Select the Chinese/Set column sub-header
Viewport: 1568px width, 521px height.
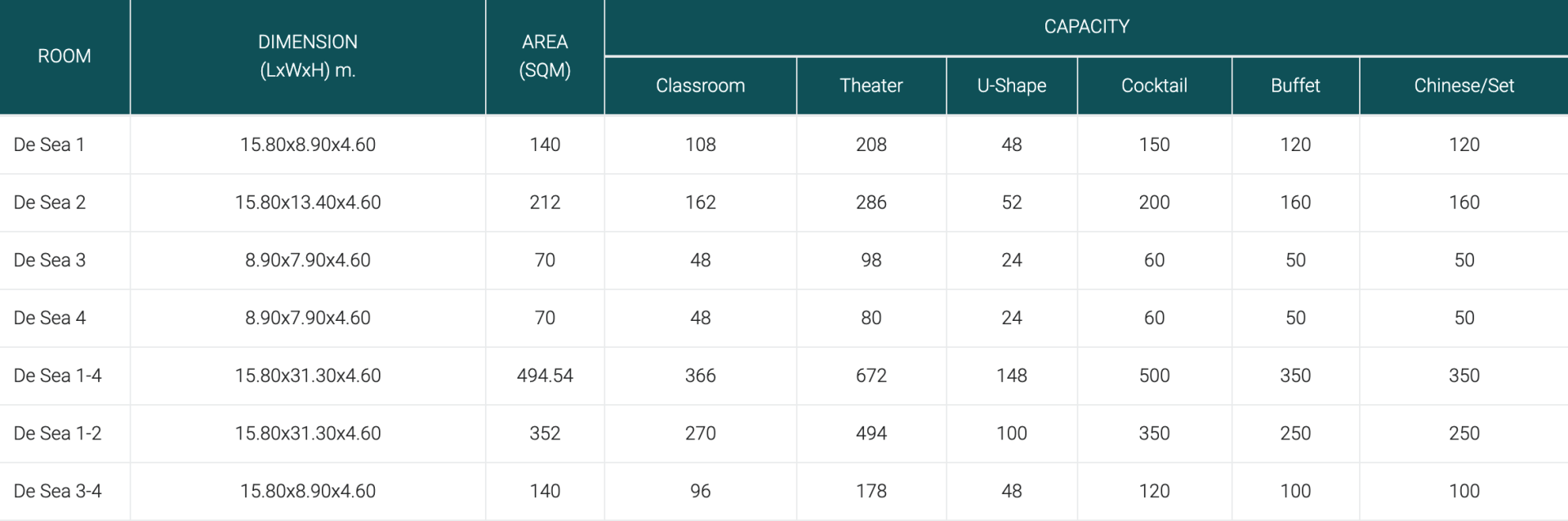tap(1464, 86)
